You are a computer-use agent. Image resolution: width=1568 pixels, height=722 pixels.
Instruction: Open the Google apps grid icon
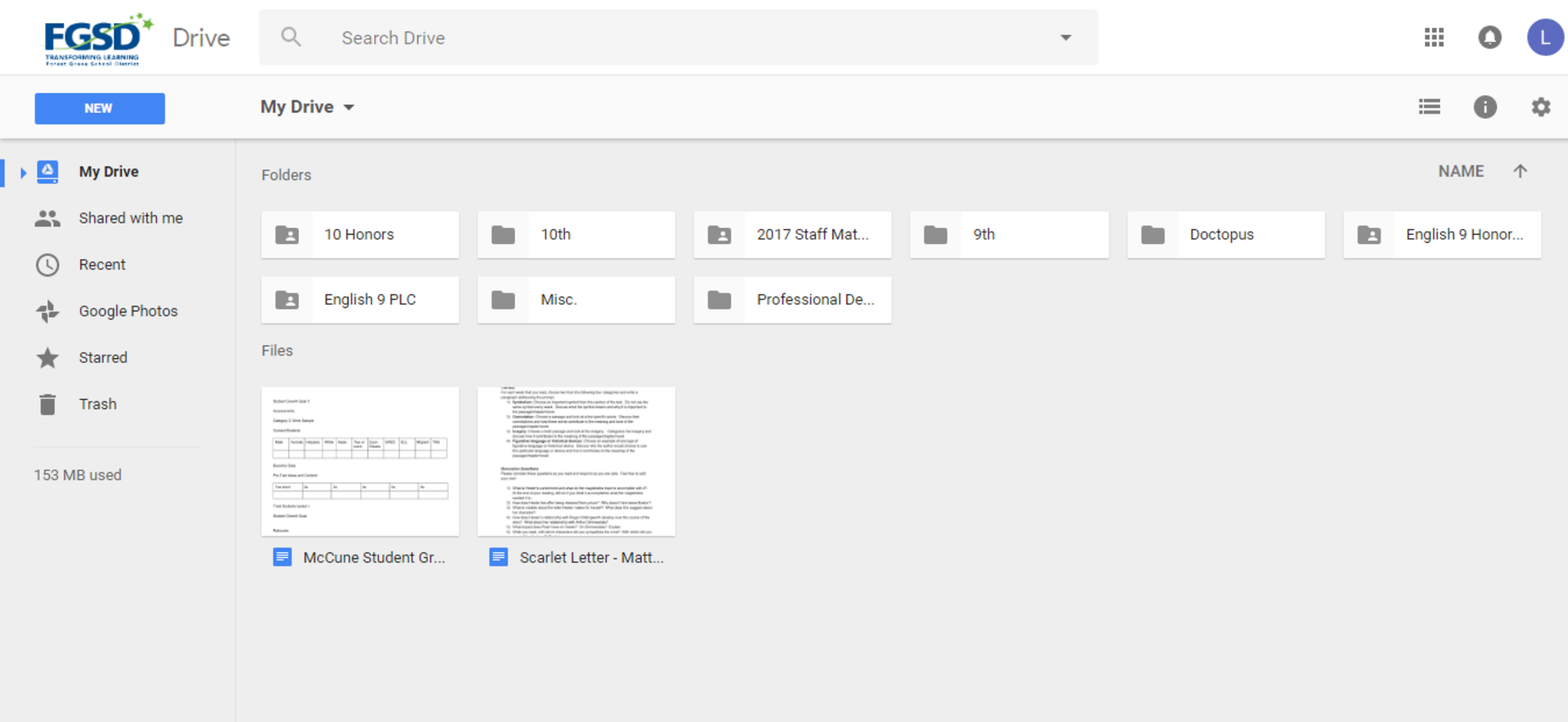pyautogui.click(x=1434, y=38)
